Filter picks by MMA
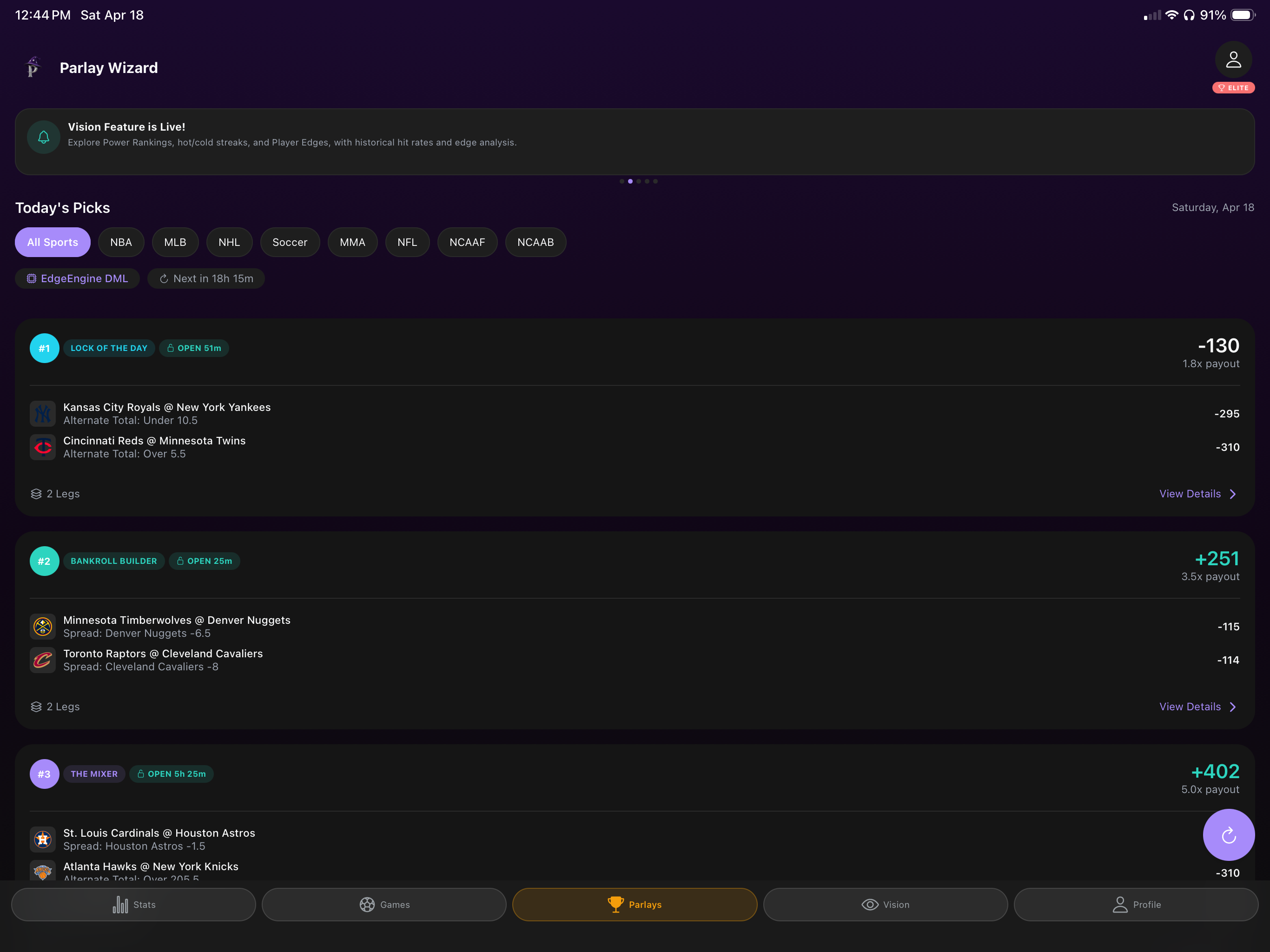This screenshot has width=1270, height=952. coord(352,242)
